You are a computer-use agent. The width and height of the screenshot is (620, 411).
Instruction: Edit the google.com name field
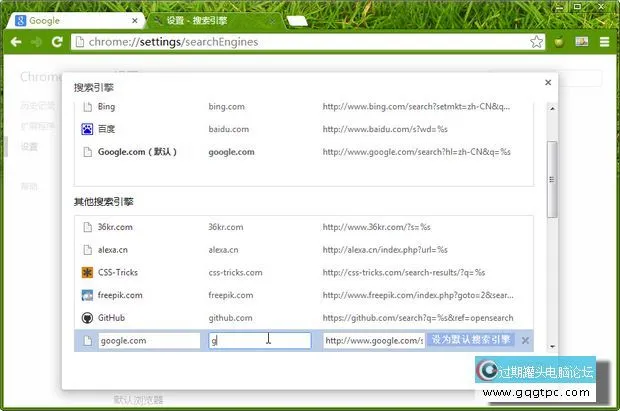149,341
